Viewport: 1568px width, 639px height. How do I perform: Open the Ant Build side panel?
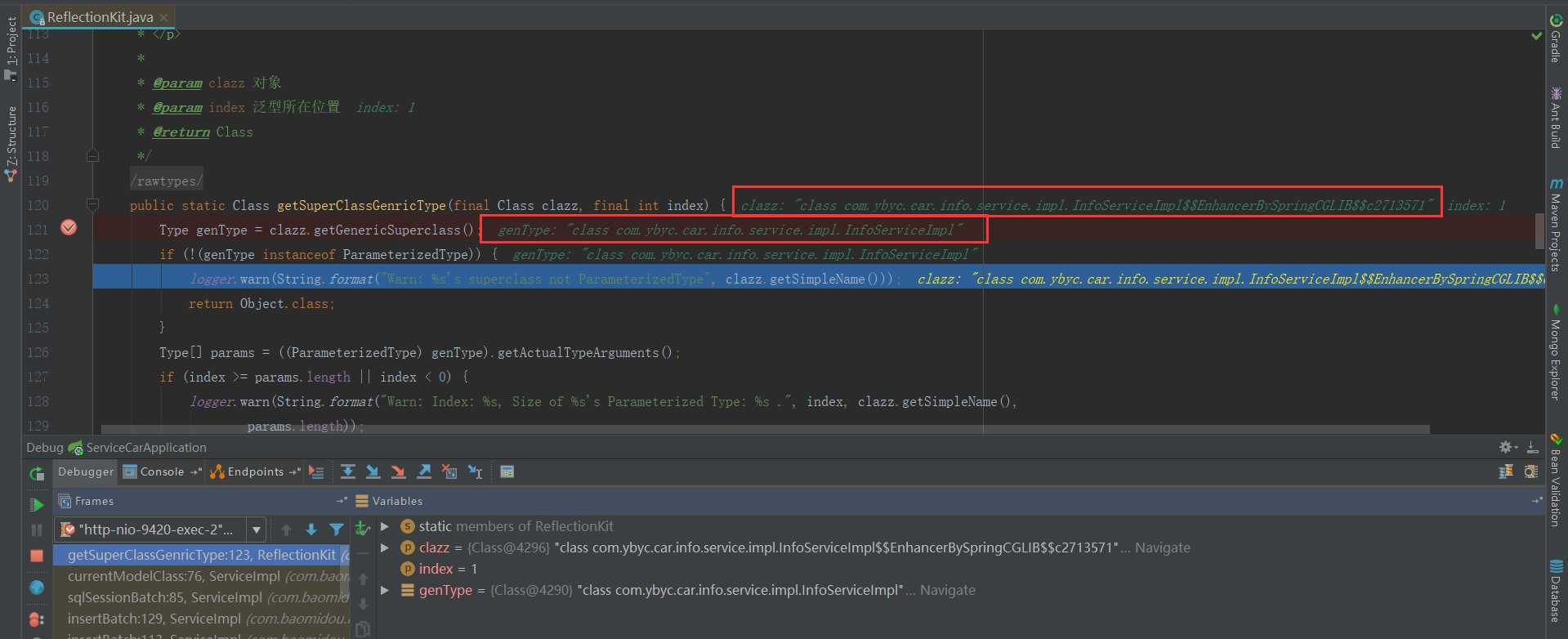pyautogui.click(x=1556, y=118)
